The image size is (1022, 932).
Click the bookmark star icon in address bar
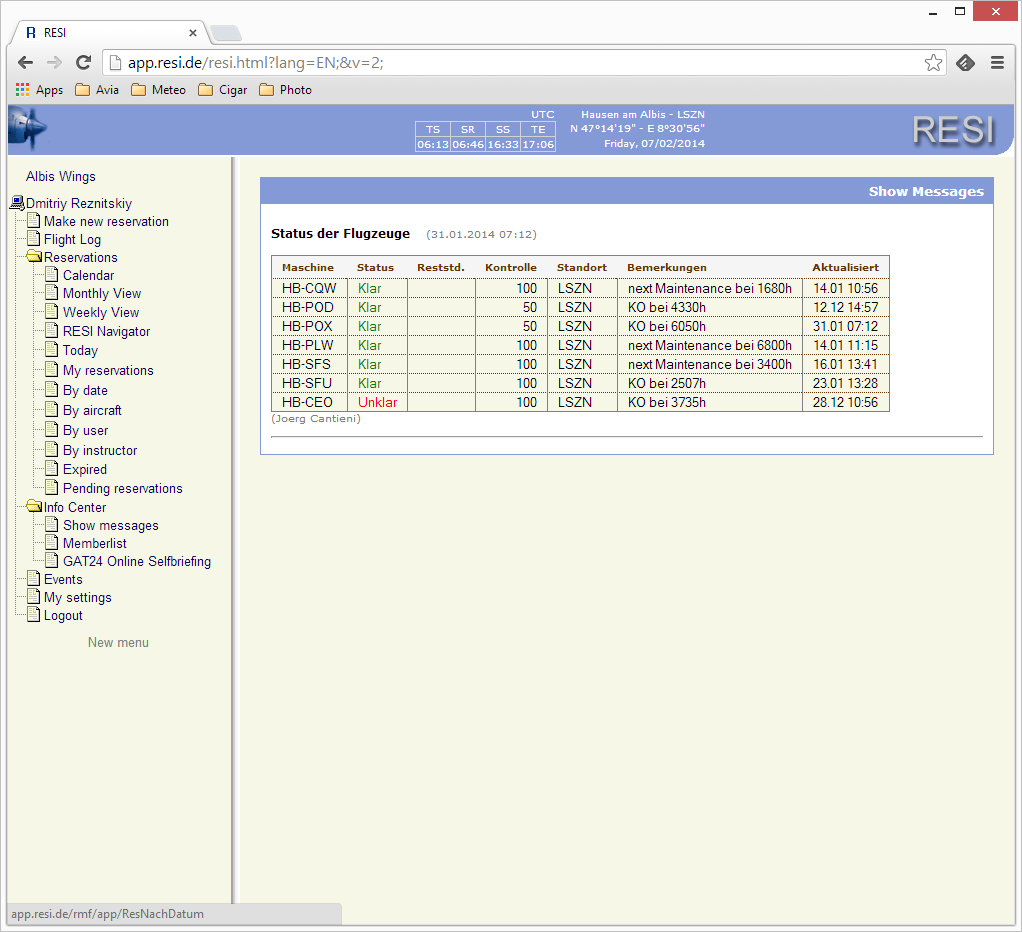932,63
